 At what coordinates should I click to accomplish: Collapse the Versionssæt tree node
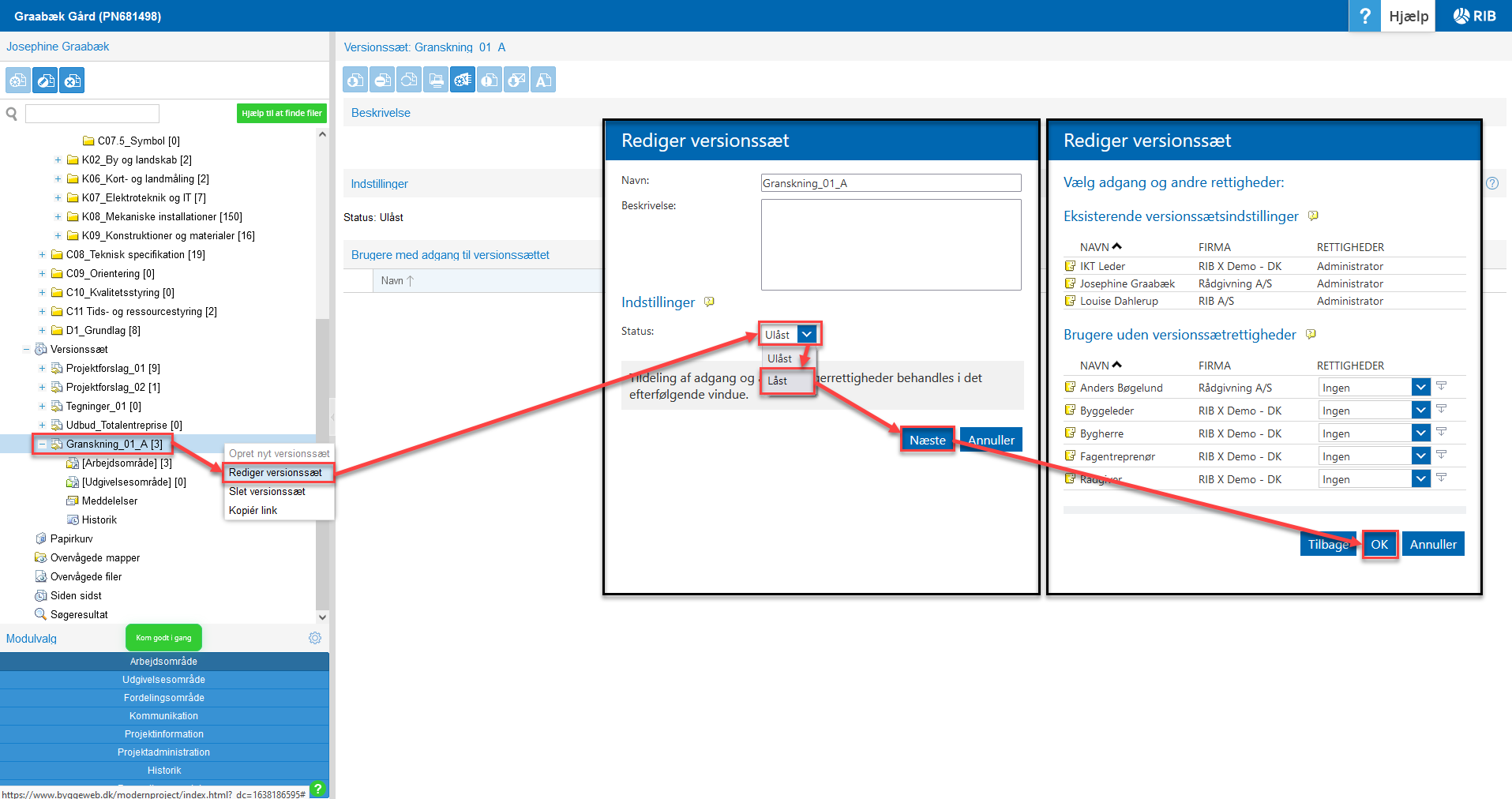tap(26, 350)
